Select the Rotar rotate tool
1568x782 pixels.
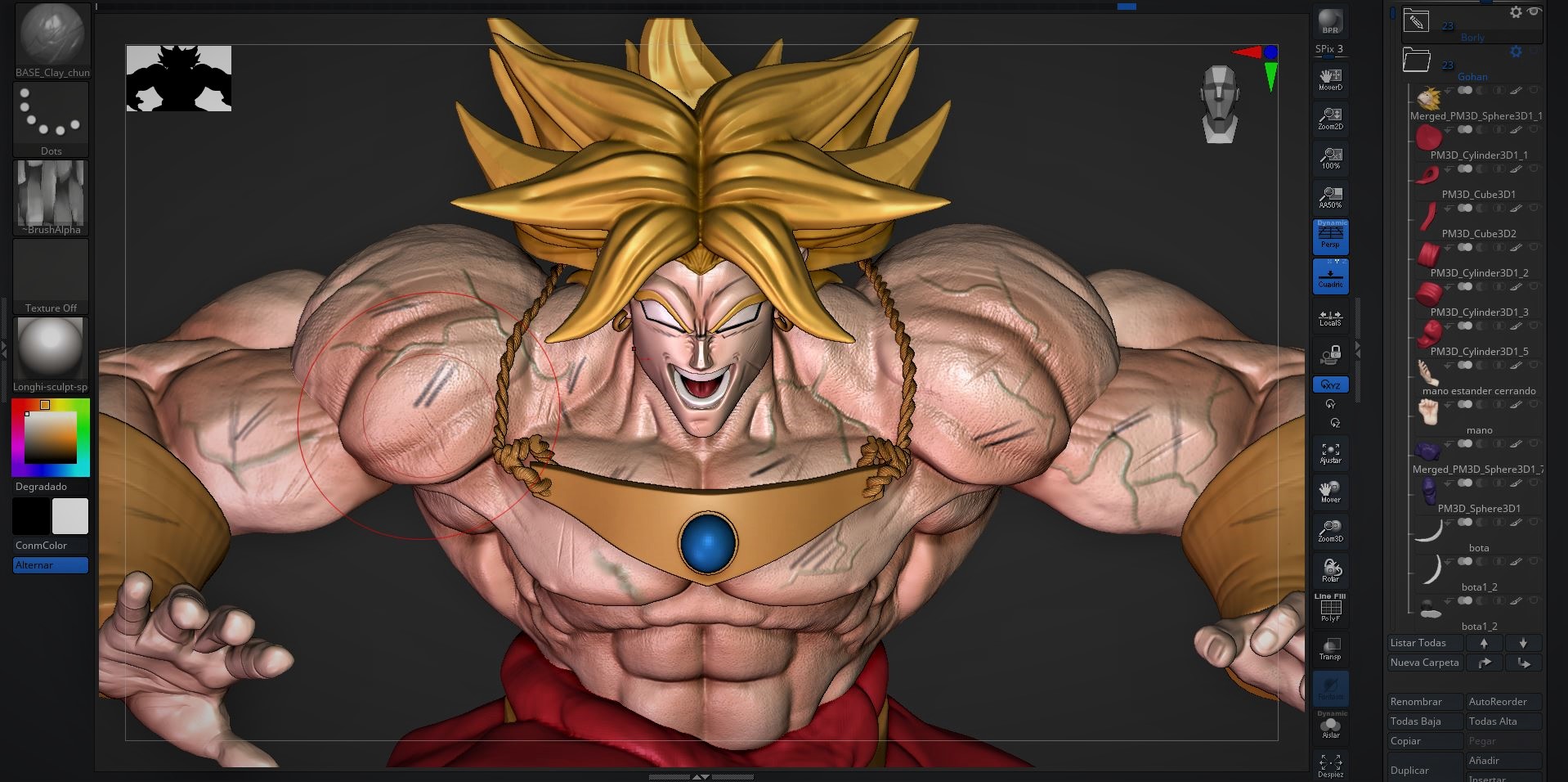1330,570
